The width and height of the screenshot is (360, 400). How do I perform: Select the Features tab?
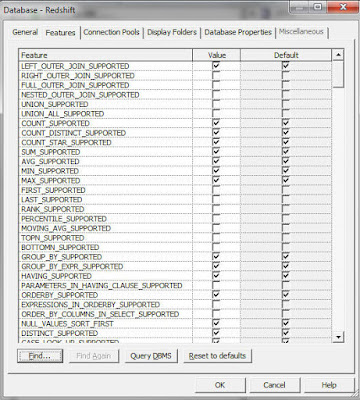[60, 33]
